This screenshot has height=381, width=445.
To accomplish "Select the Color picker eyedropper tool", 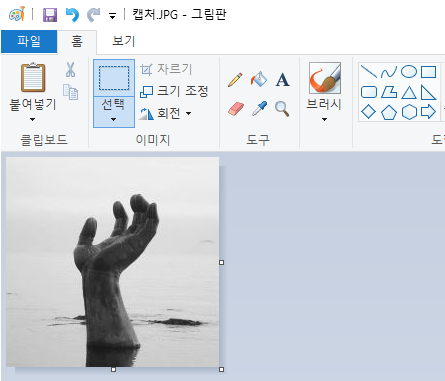I will [x=259, y=109].
